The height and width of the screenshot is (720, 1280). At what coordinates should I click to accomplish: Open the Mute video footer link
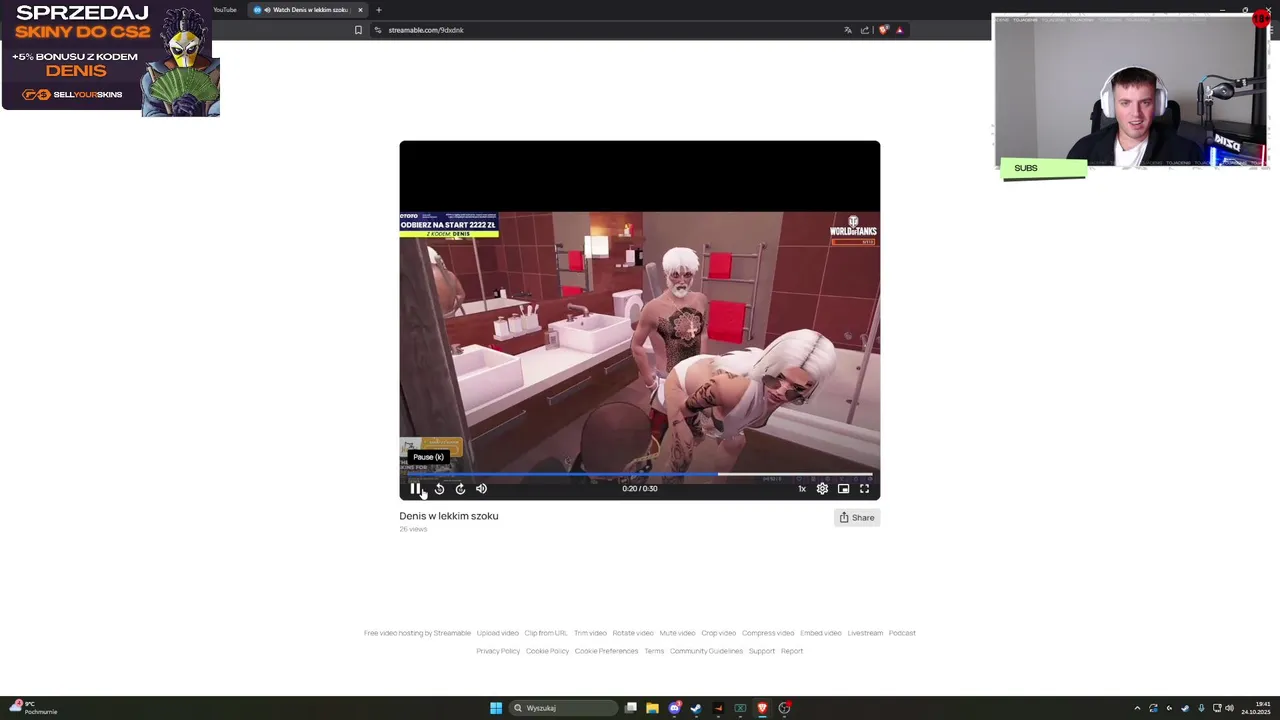click(677, 633)
